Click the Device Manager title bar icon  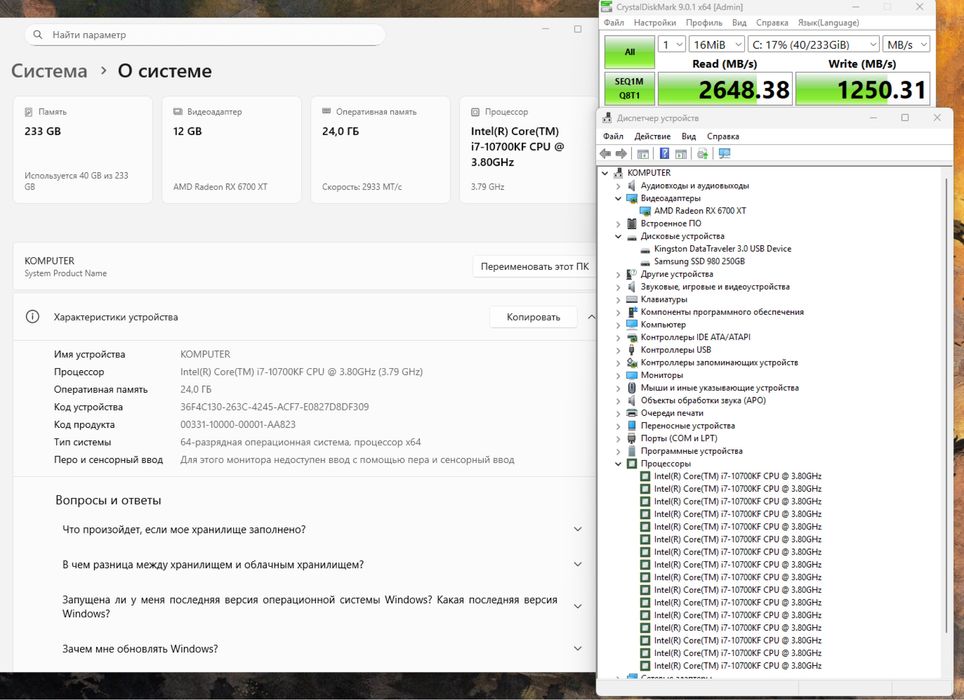point(607,117)
